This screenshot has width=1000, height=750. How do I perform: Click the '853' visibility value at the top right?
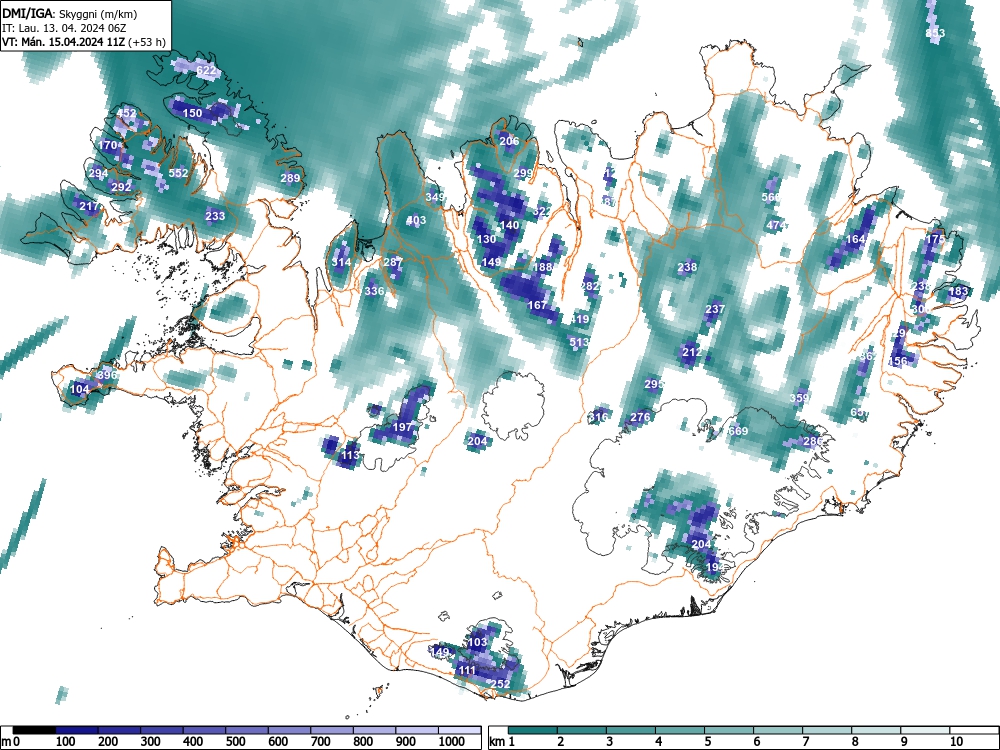(x=935, y=33)
